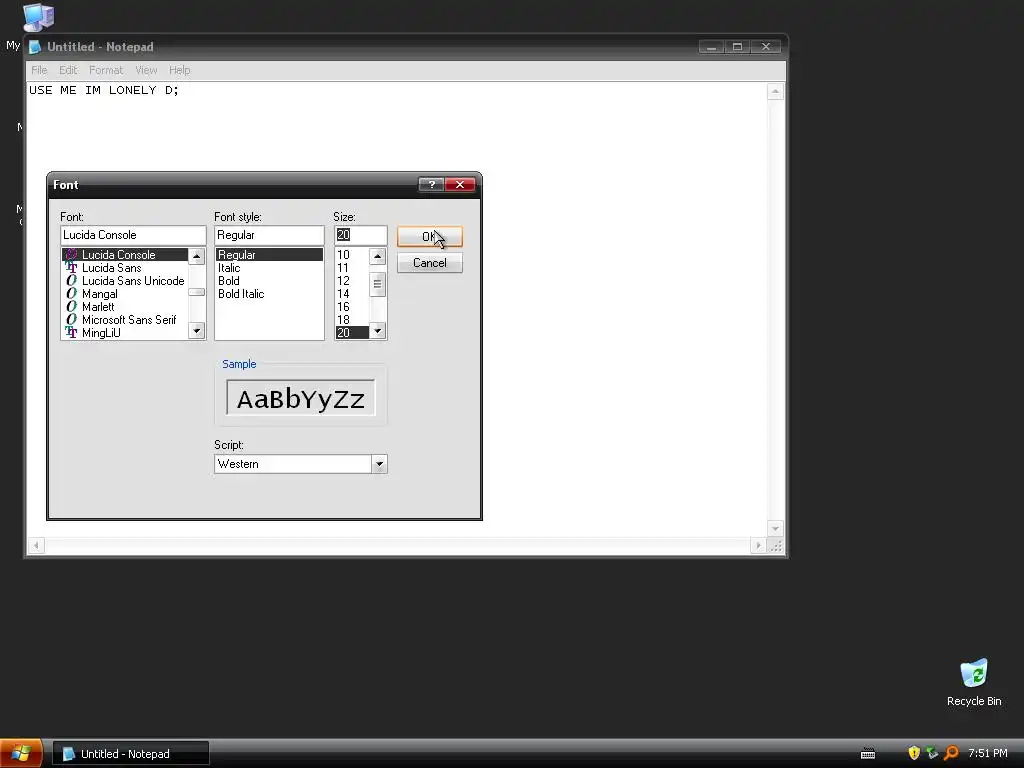Click OK in the Font dialog

point(430,236)
